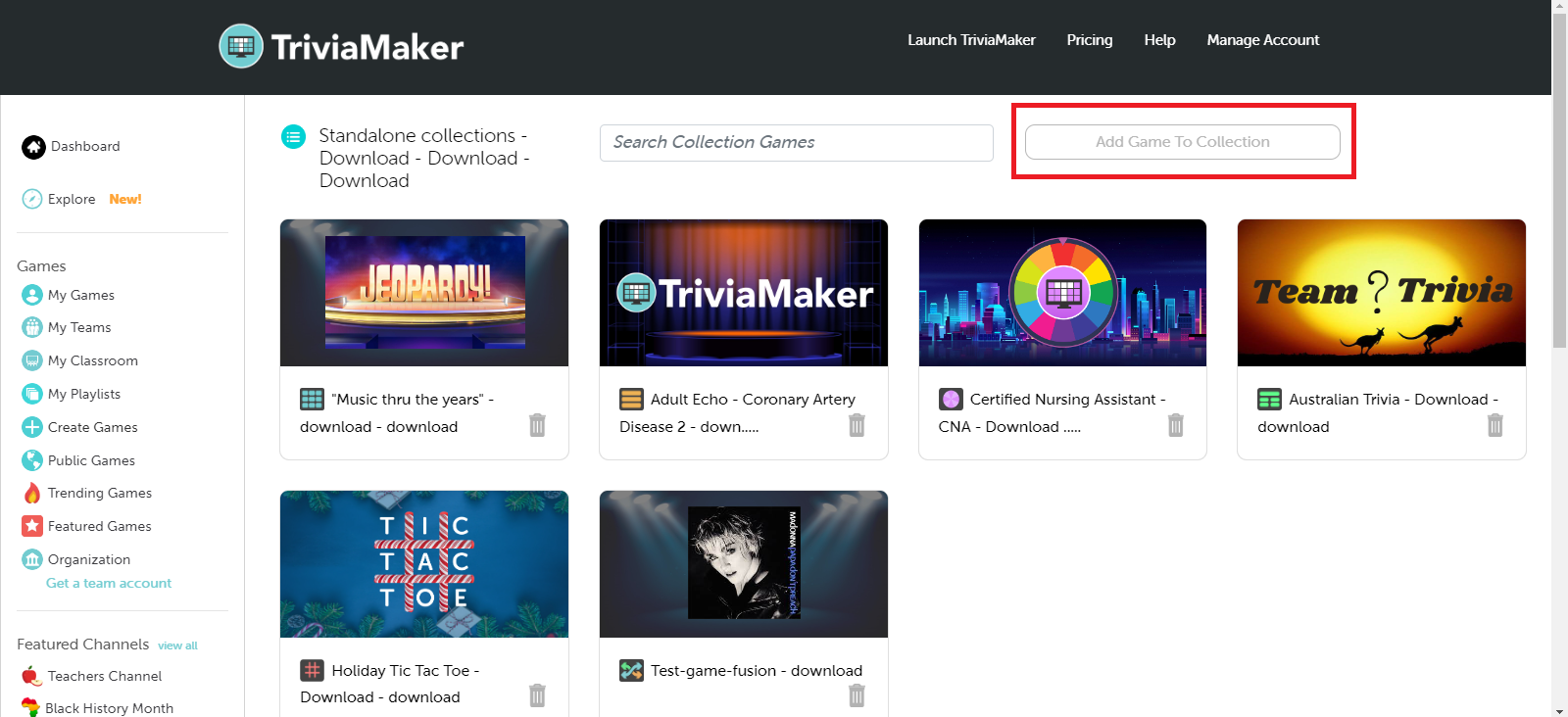This screenshot has height=717, width=1568.
Task: Open the Jeopardy game thumbnail
Action: click(x=424, y=293)
